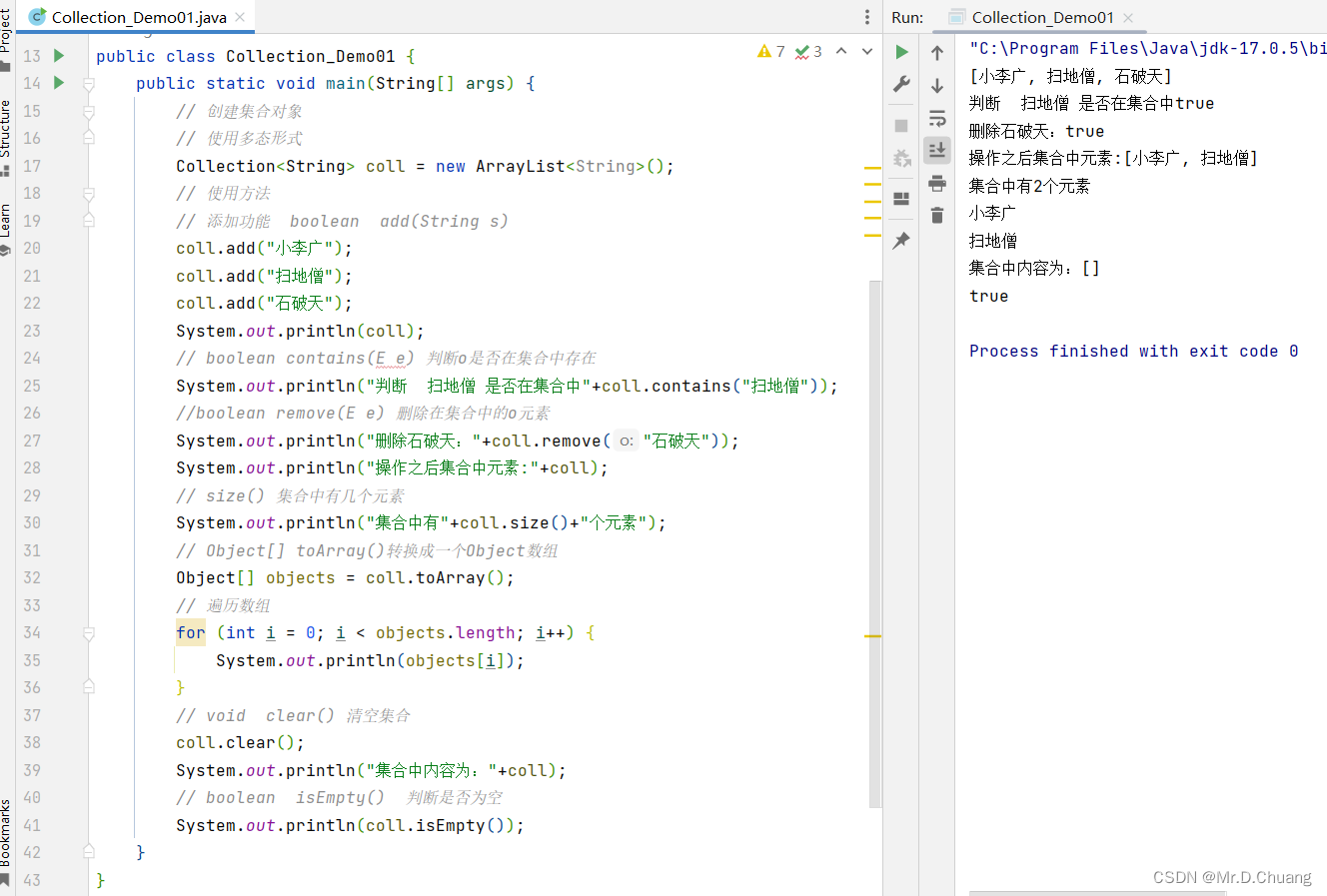
Task: Rerun Collection_Demo01 with the green play button
Action: click(x=901, y=52)
